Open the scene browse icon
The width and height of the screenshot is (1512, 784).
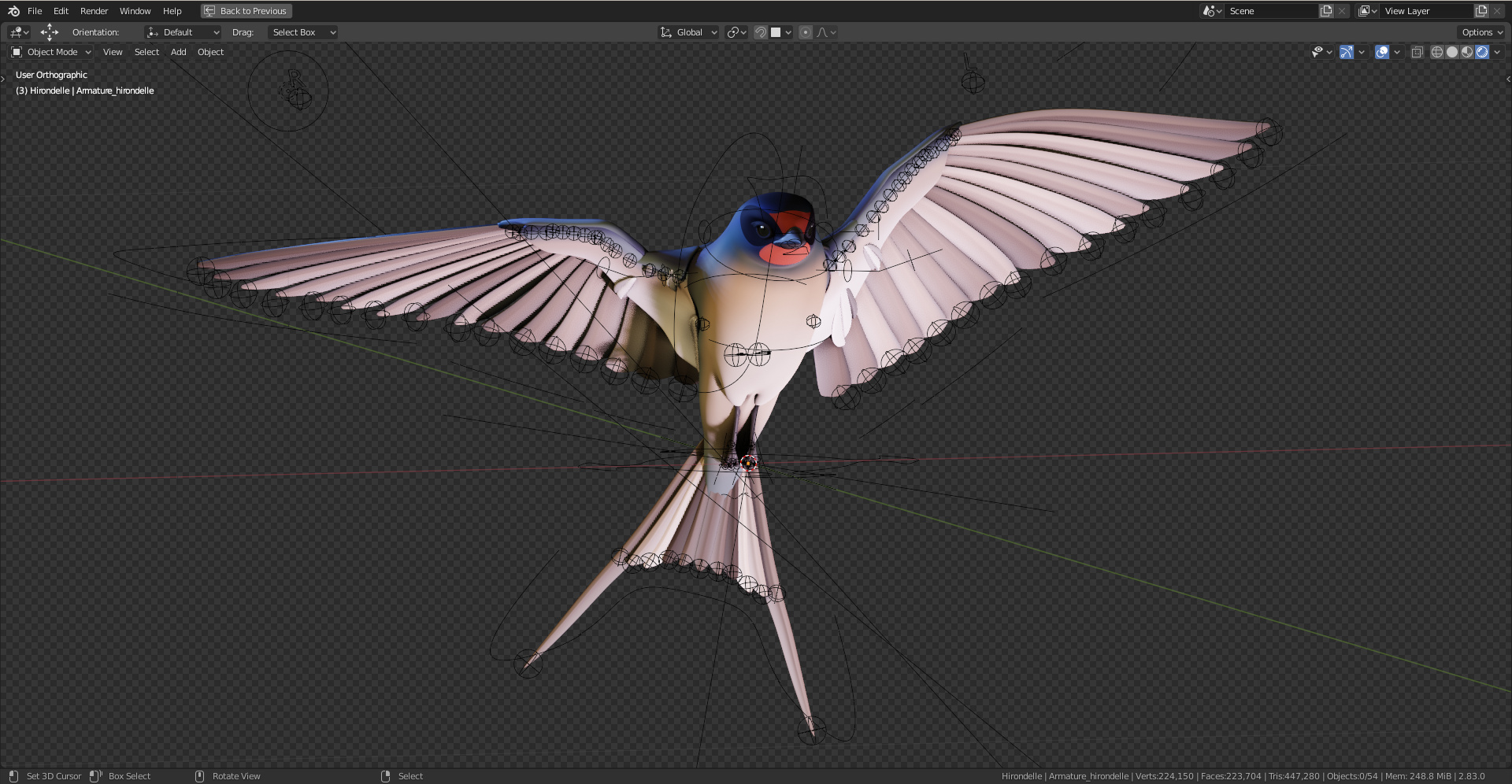pyautogui.click(x=1212, y=11)
